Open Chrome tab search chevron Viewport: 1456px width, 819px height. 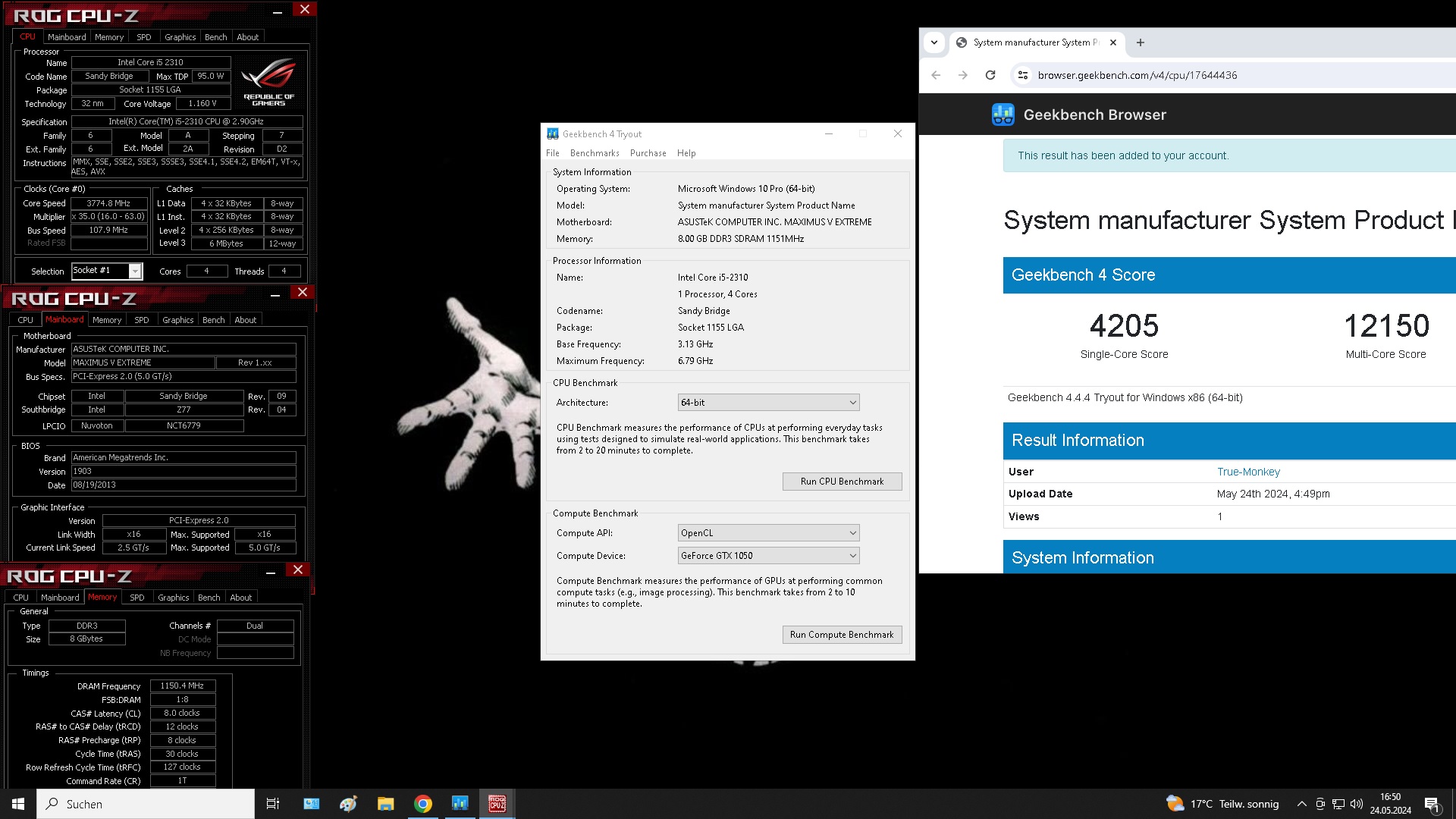934,42
